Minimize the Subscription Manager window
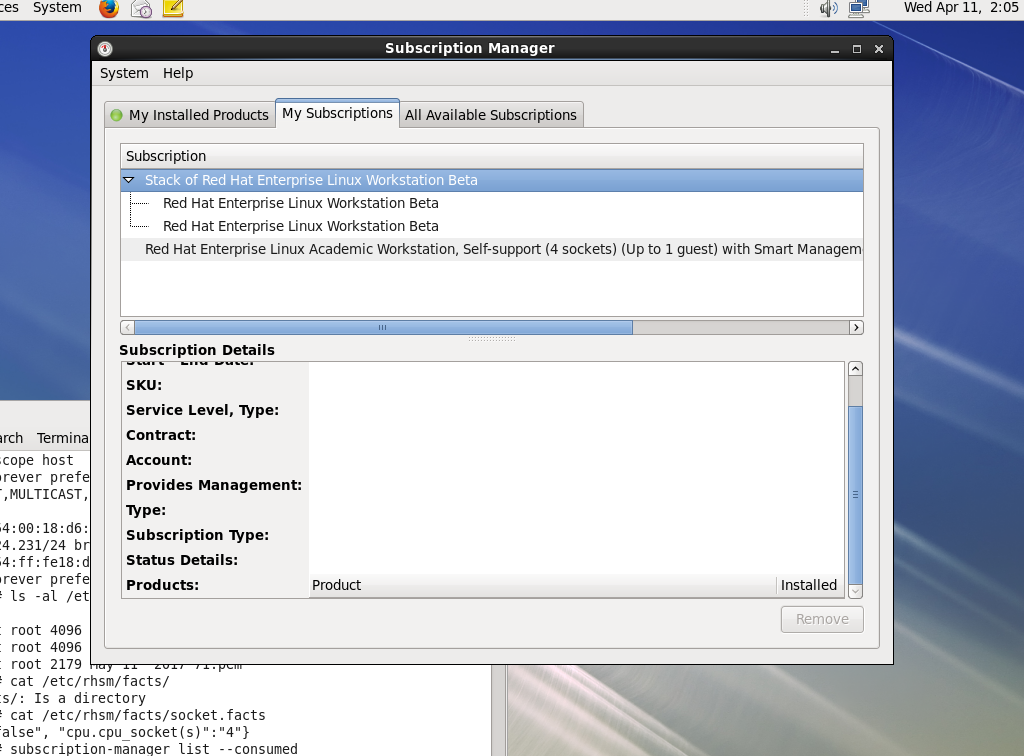This screenshot has width=1024, height=756. (x=835, y=49)
